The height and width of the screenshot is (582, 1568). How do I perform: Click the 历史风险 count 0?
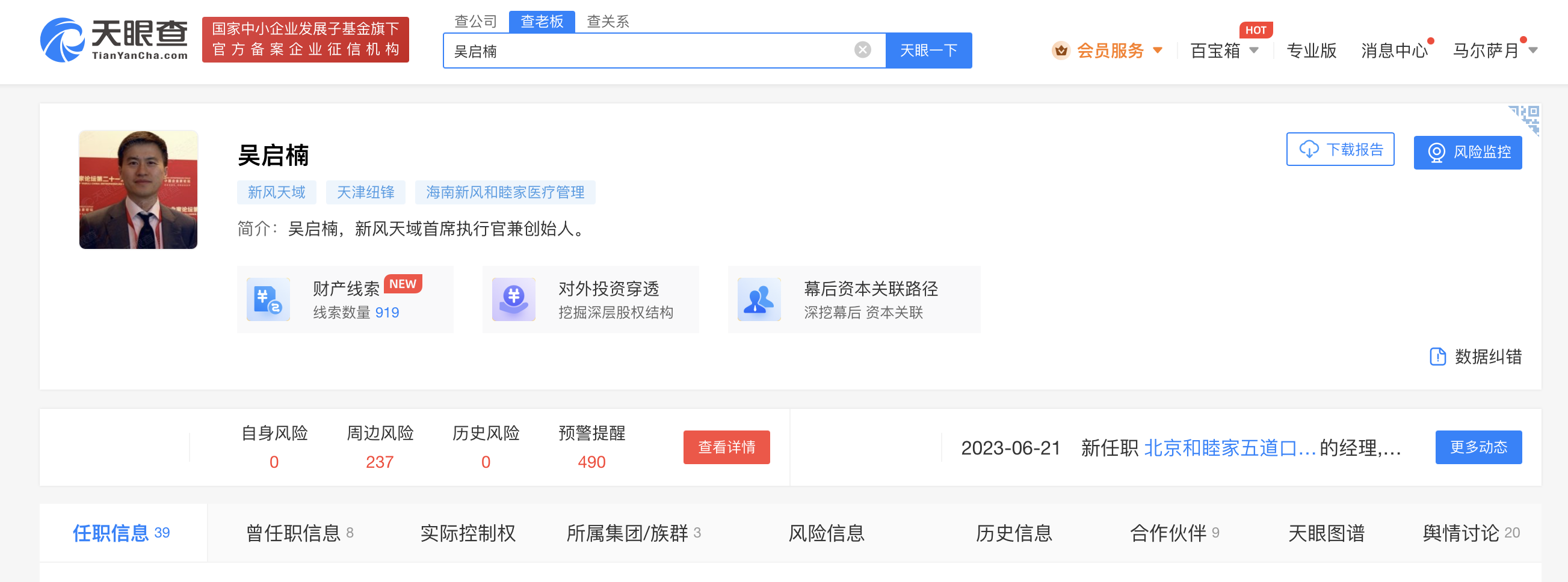click(486, 462)
